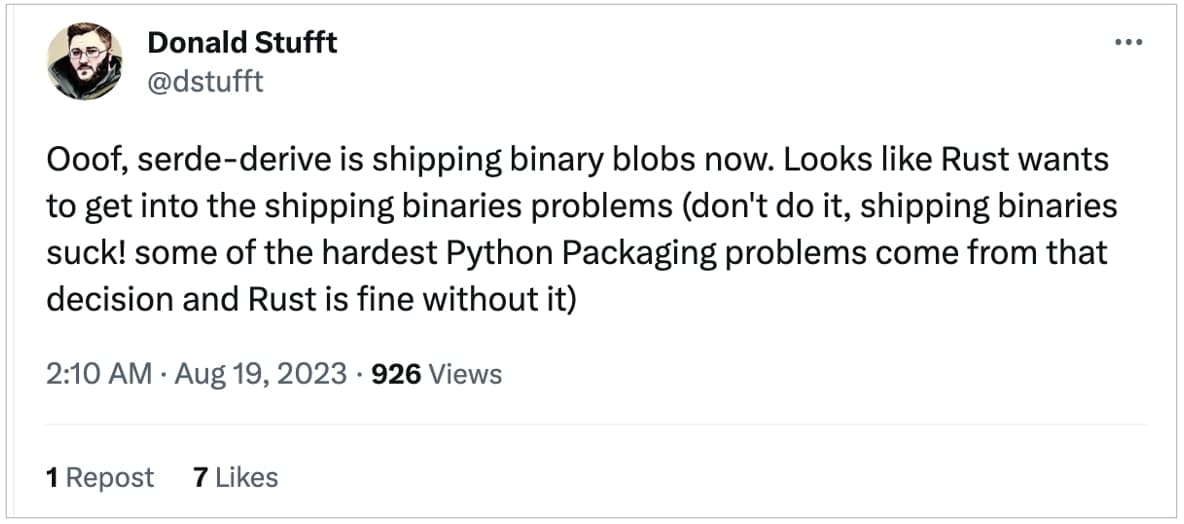Open the Likes list label
Image resolution: width=1184 pixels, height=524 pixels.
click(x=246, y=478)
